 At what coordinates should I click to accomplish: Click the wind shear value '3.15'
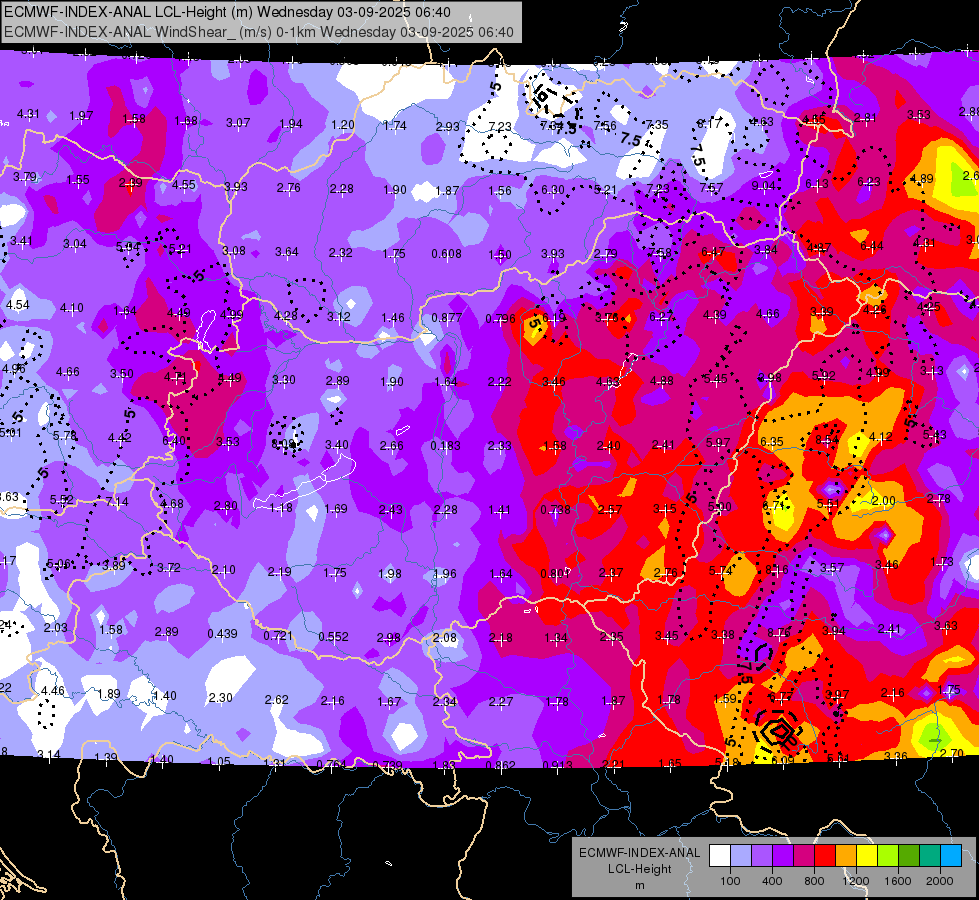click(664, 508)
